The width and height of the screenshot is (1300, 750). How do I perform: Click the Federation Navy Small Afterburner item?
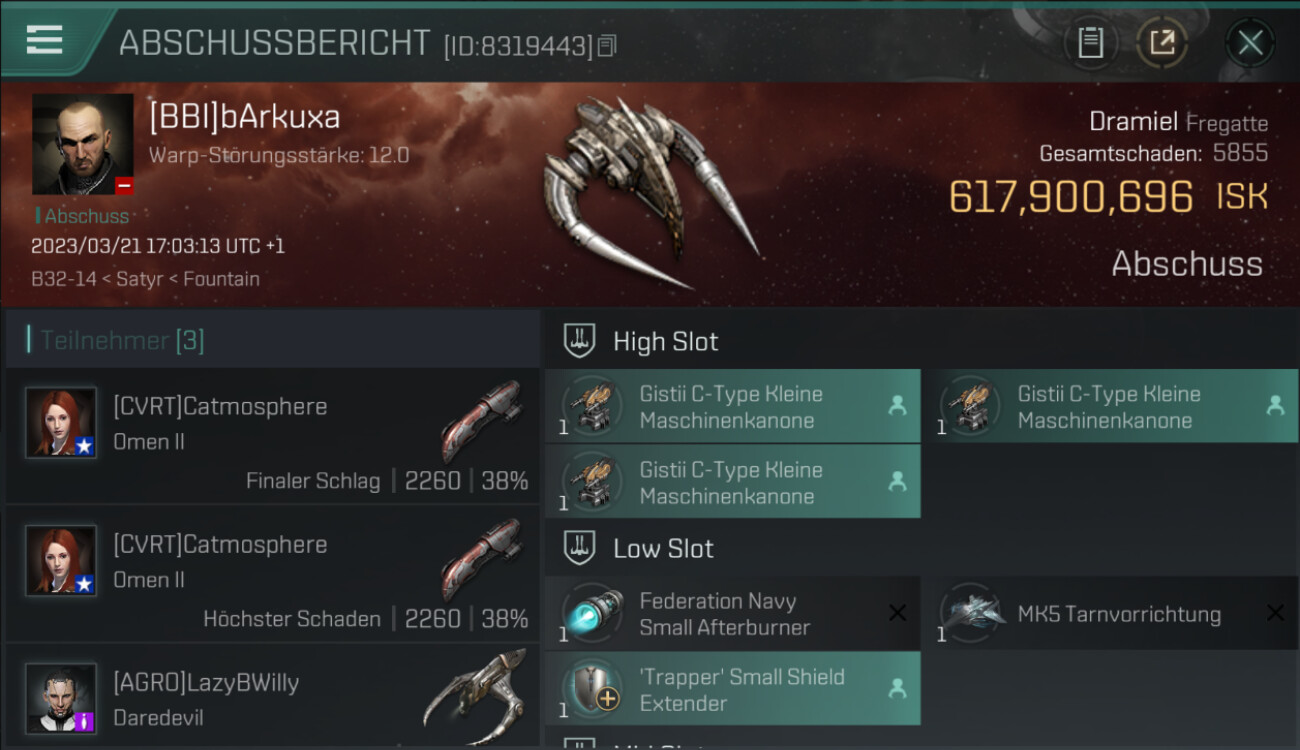[x=733, y=613]
